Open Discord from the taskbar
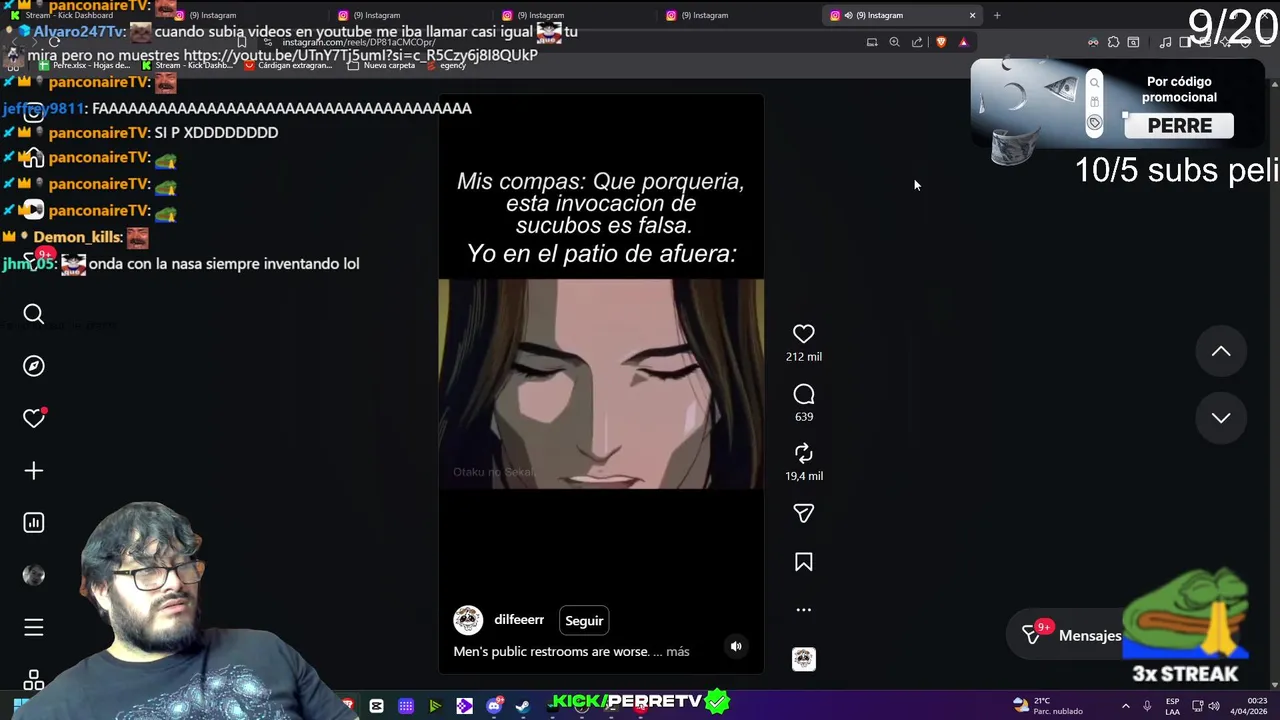This screenshot has height=720, width=1280. 494,706
